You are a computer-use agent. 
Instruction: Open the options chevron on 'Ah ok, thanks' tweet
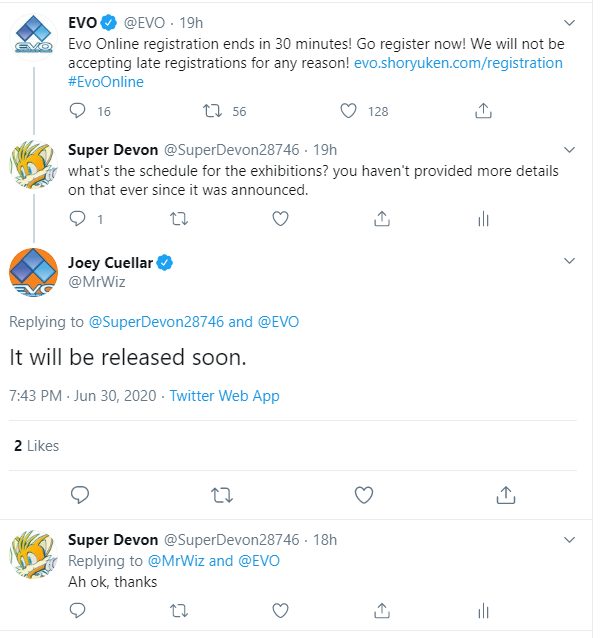[570, 540]
